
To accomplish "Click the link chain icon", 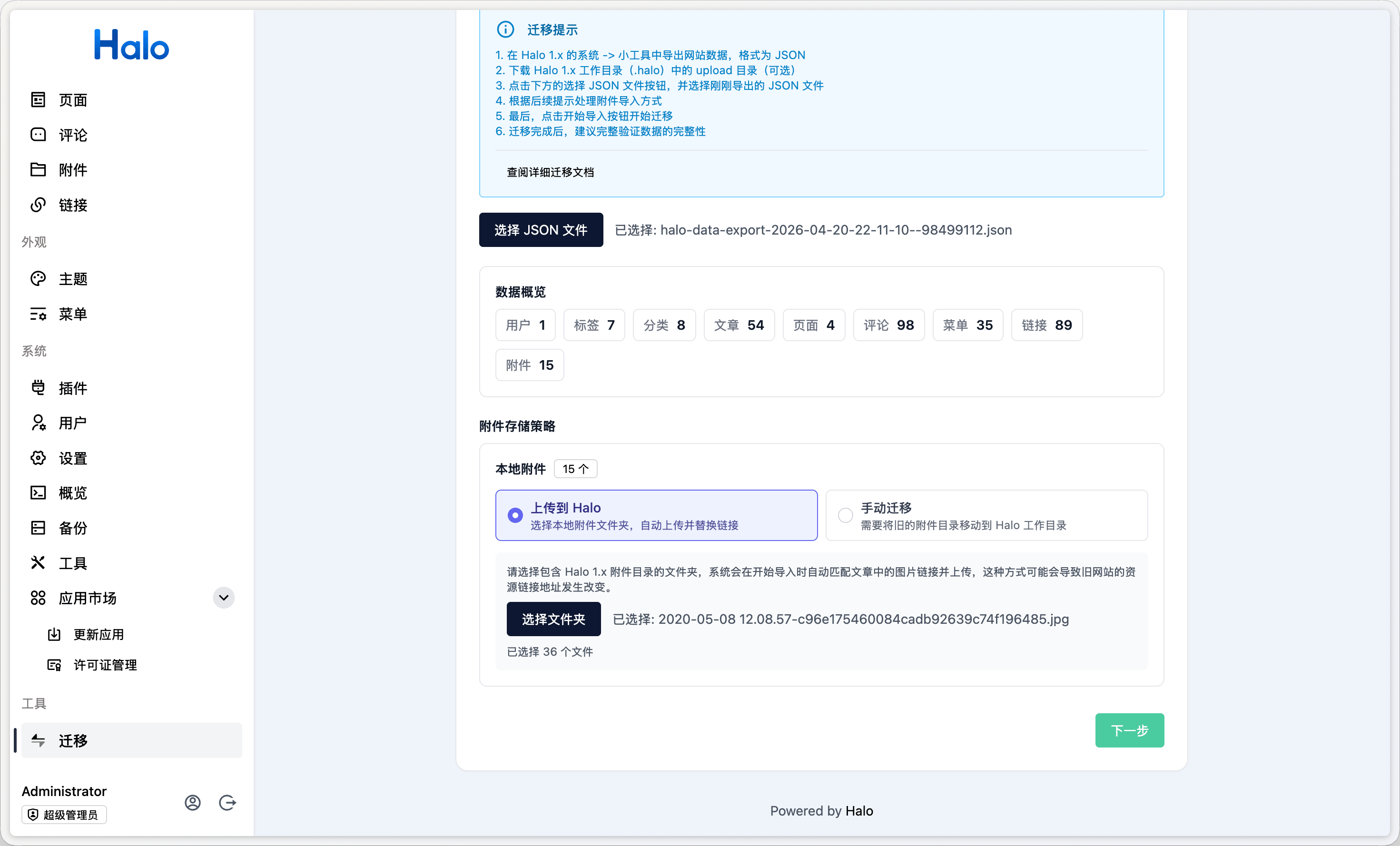I will (38, 205).
